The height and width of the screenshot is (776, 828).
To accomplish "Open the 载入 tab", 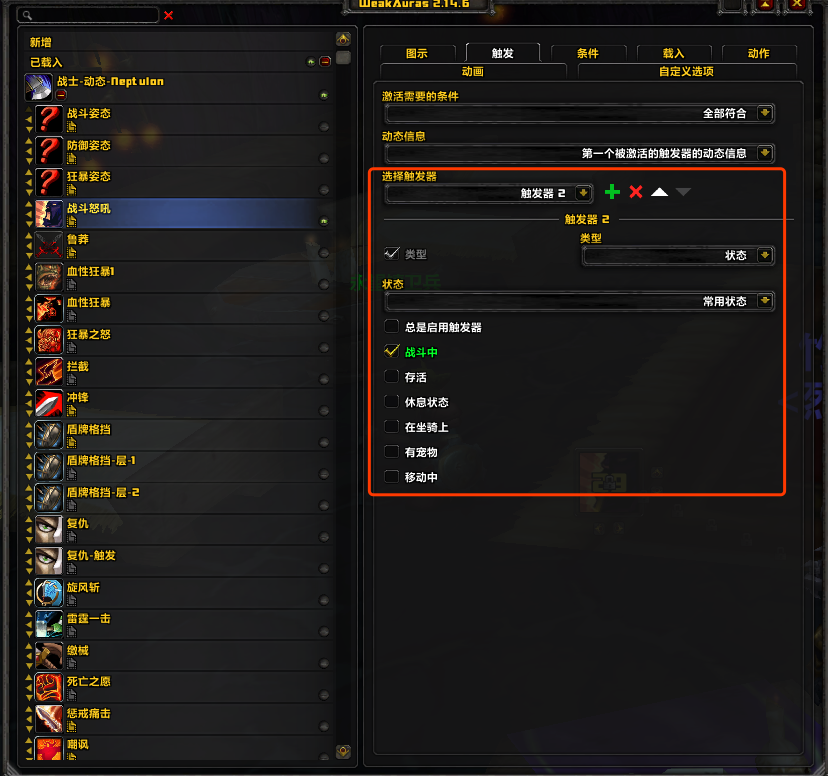I will click(673, 53).
